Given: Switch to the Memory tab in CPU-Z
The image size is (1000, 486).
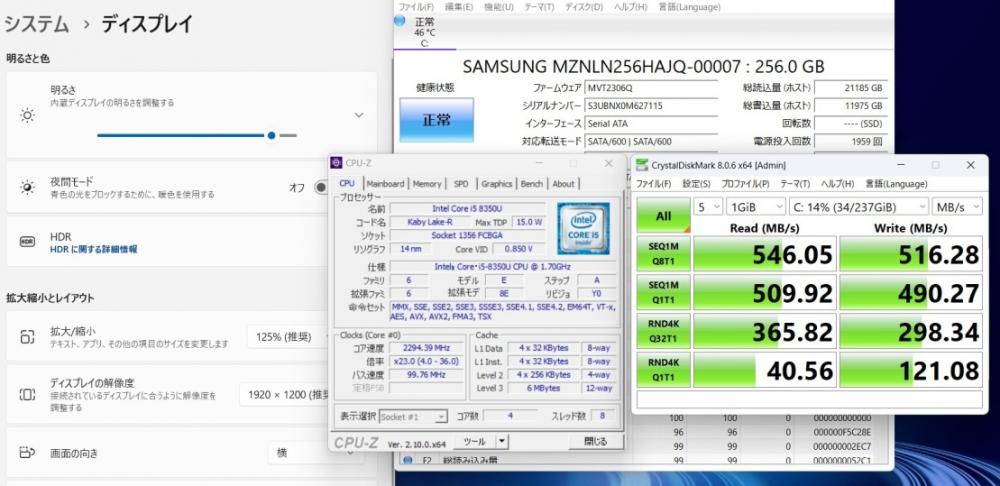Looking at the screenshot, I should [427, 184].
